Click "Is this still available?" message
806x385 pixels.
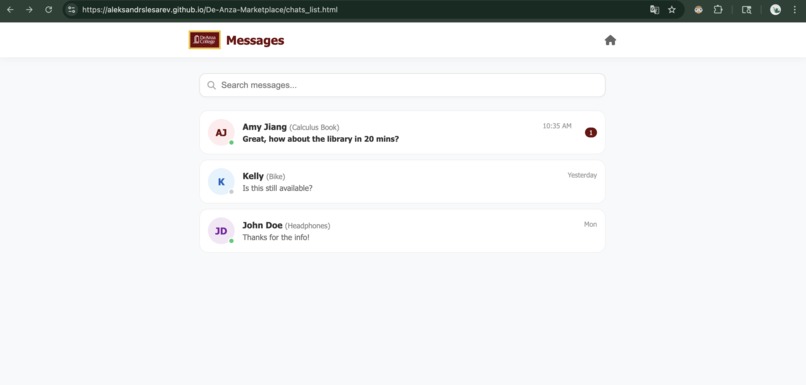pyautogui.click(x=277, y=188)
